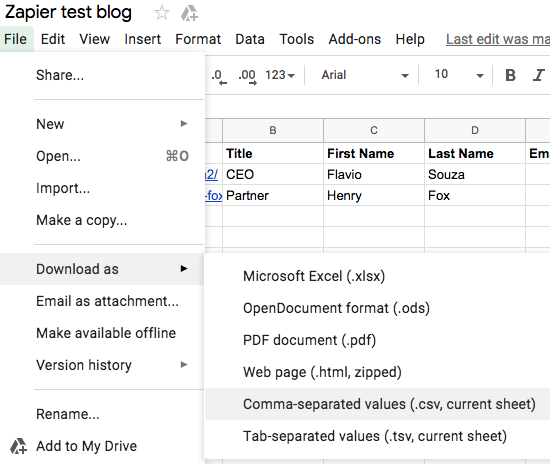This screenshot has width=550, height=464.
Task: Download as Microsoft Excel (.xlsx)
Action: [x=377, y=276]
